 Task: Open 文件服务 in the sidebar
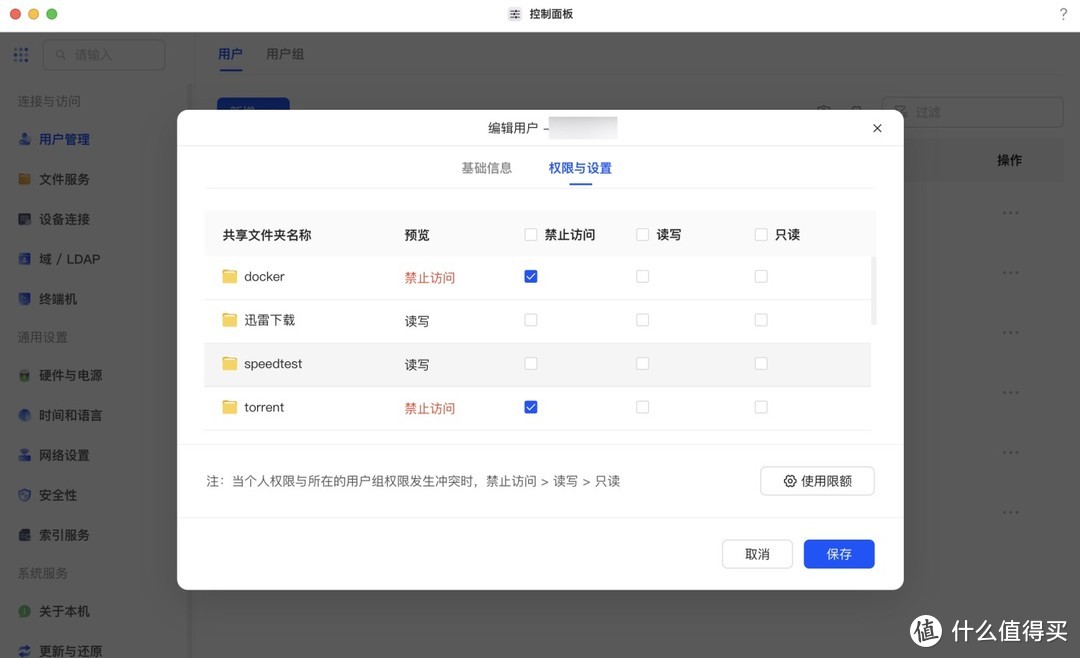pos(64,180)
